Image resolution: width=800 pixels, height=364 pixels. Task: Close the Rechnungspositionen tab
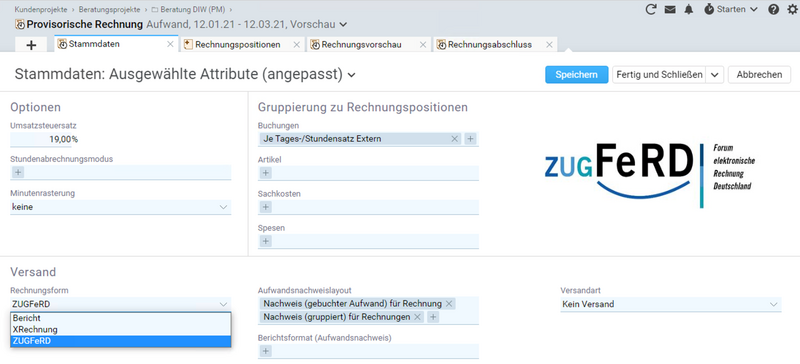pos(296,45)
